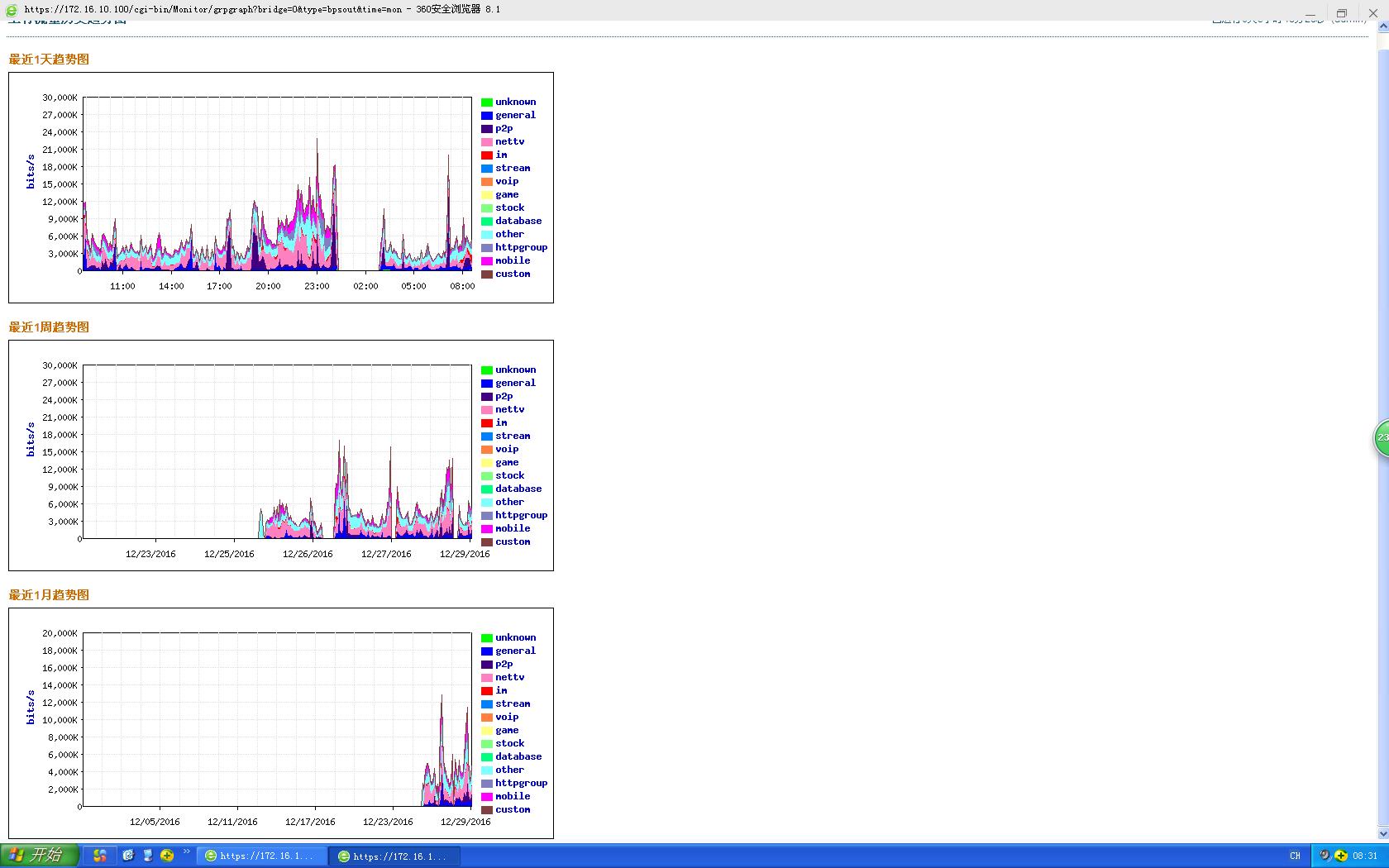Click the 360 browser icon in title bar

coord(12,10)
